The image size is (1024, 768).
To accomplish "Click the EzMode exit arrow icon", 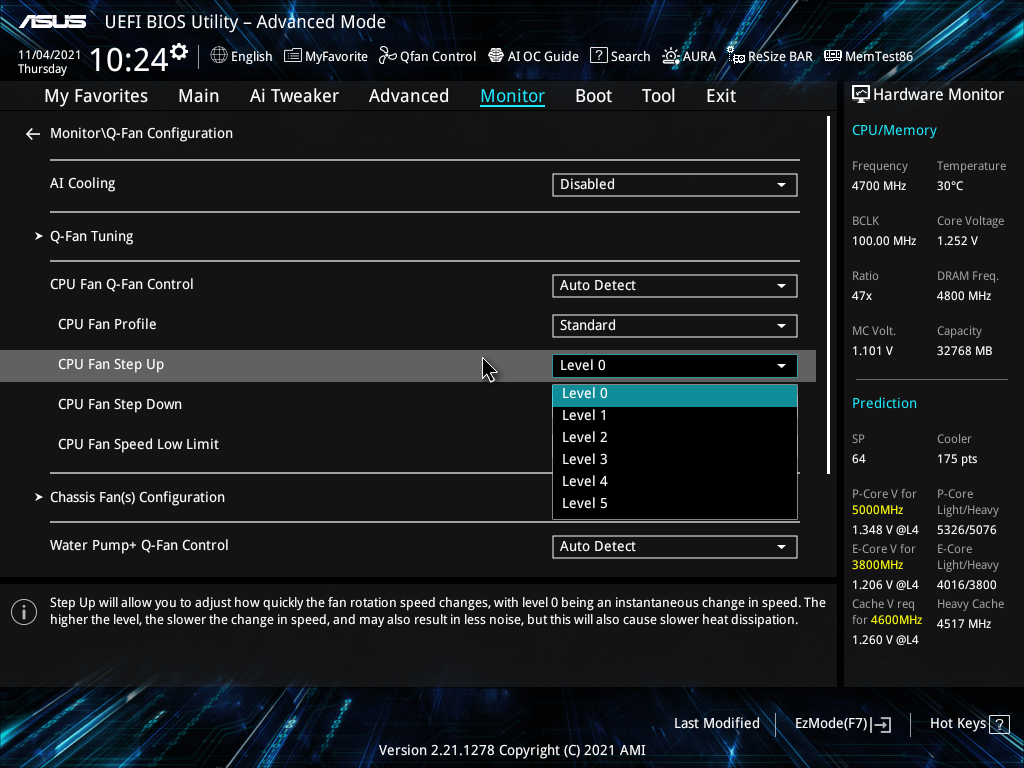I will (x=881, y=724).
